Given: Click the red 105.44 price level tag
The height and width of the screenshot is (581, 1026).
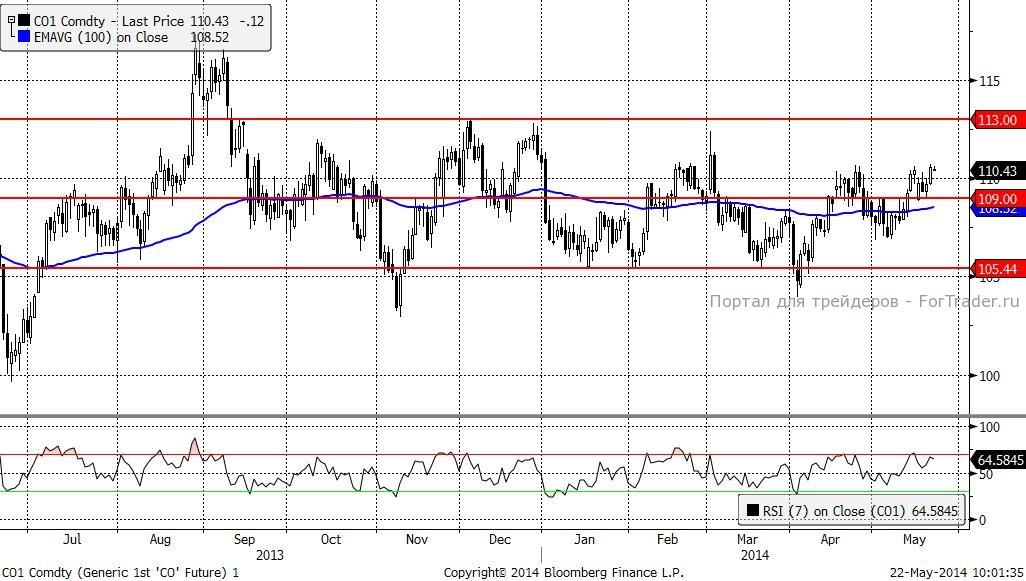Looking at the screenshot, I should [x=997, y=269].
